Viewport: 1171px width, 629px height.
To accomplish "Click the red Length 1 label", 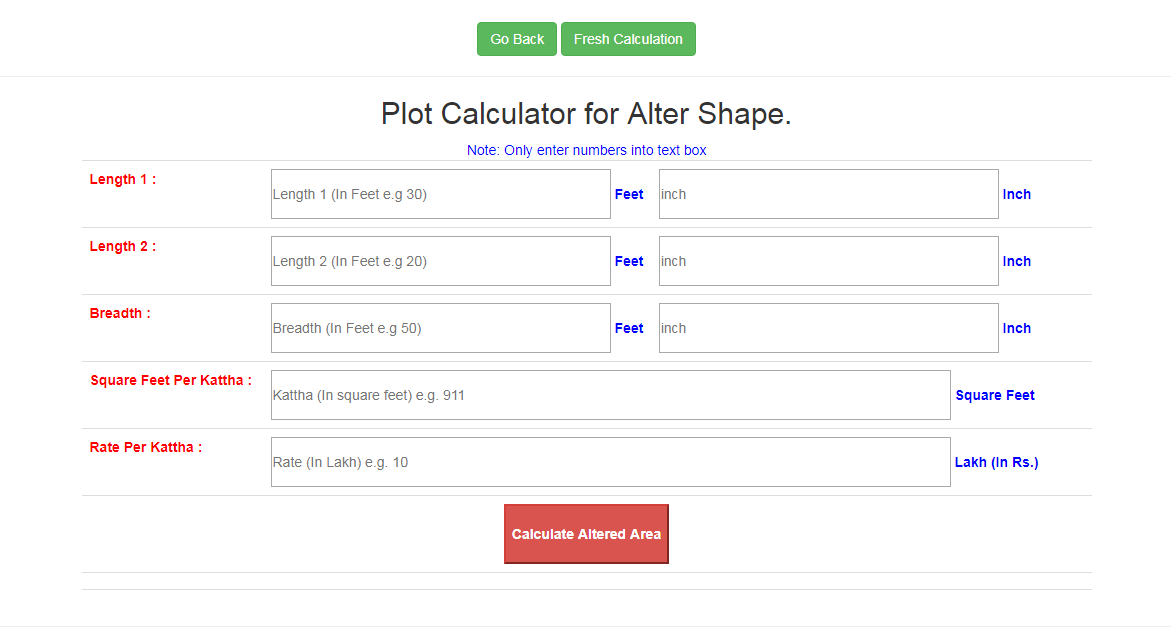I will click(x=123, y=179).
